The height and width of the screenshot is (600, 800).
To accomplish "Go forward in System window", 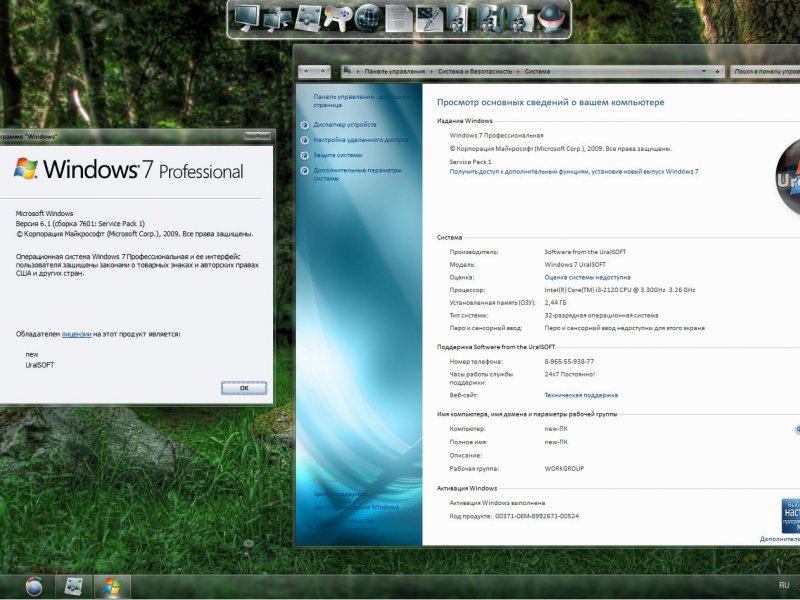I will click(x=322, y=71).
